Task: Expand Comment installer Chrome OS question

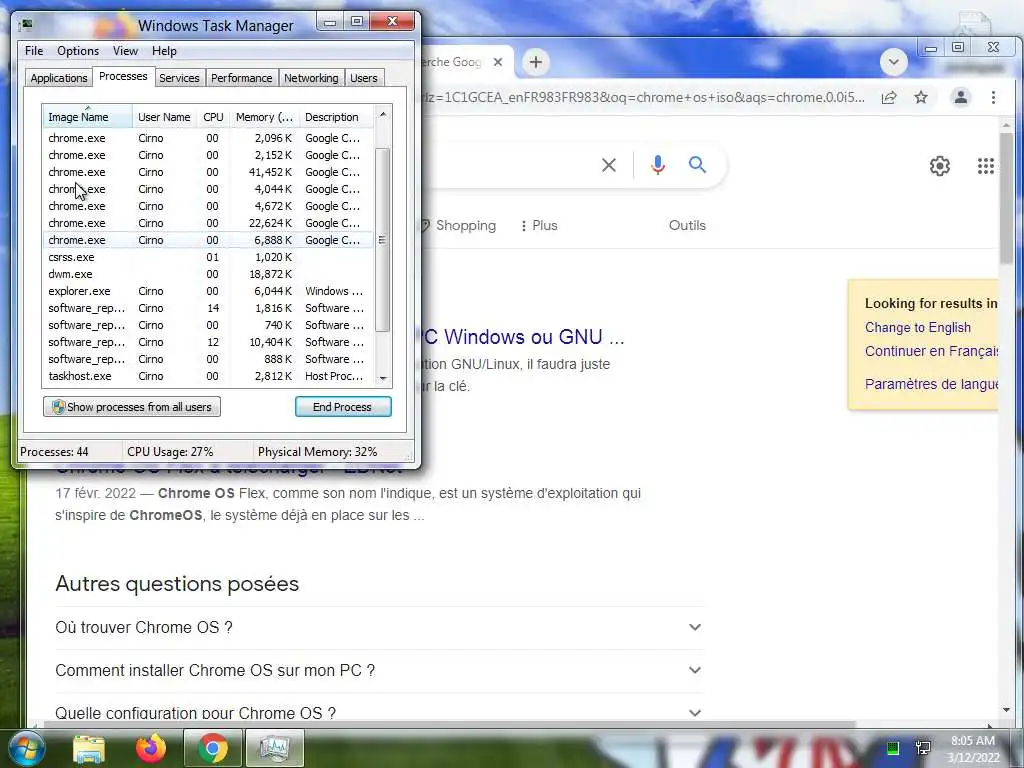Action: click(379, 671)
